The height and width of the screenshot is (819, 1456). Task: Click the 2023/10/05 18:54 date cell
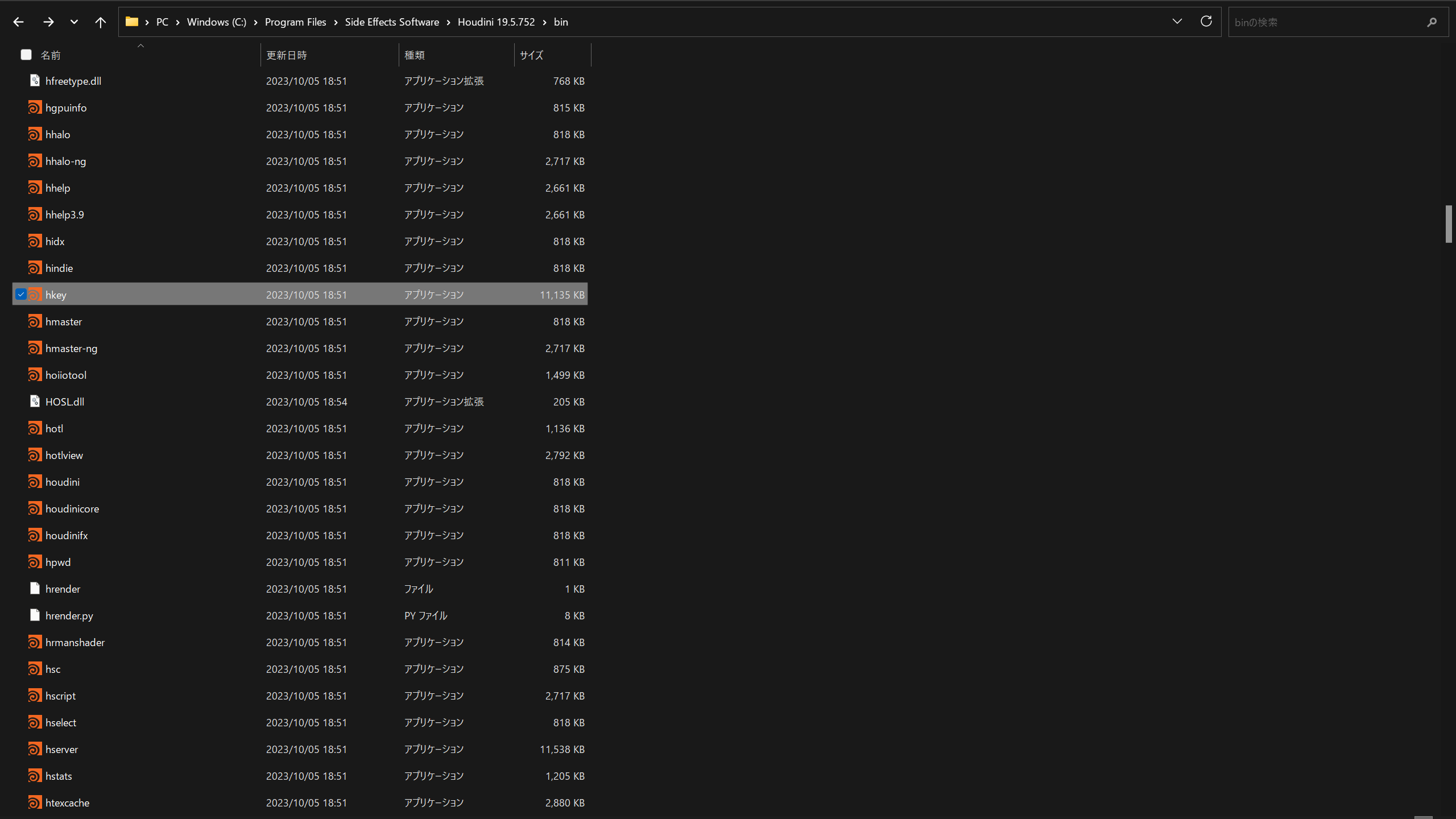[x=307, y=402]
